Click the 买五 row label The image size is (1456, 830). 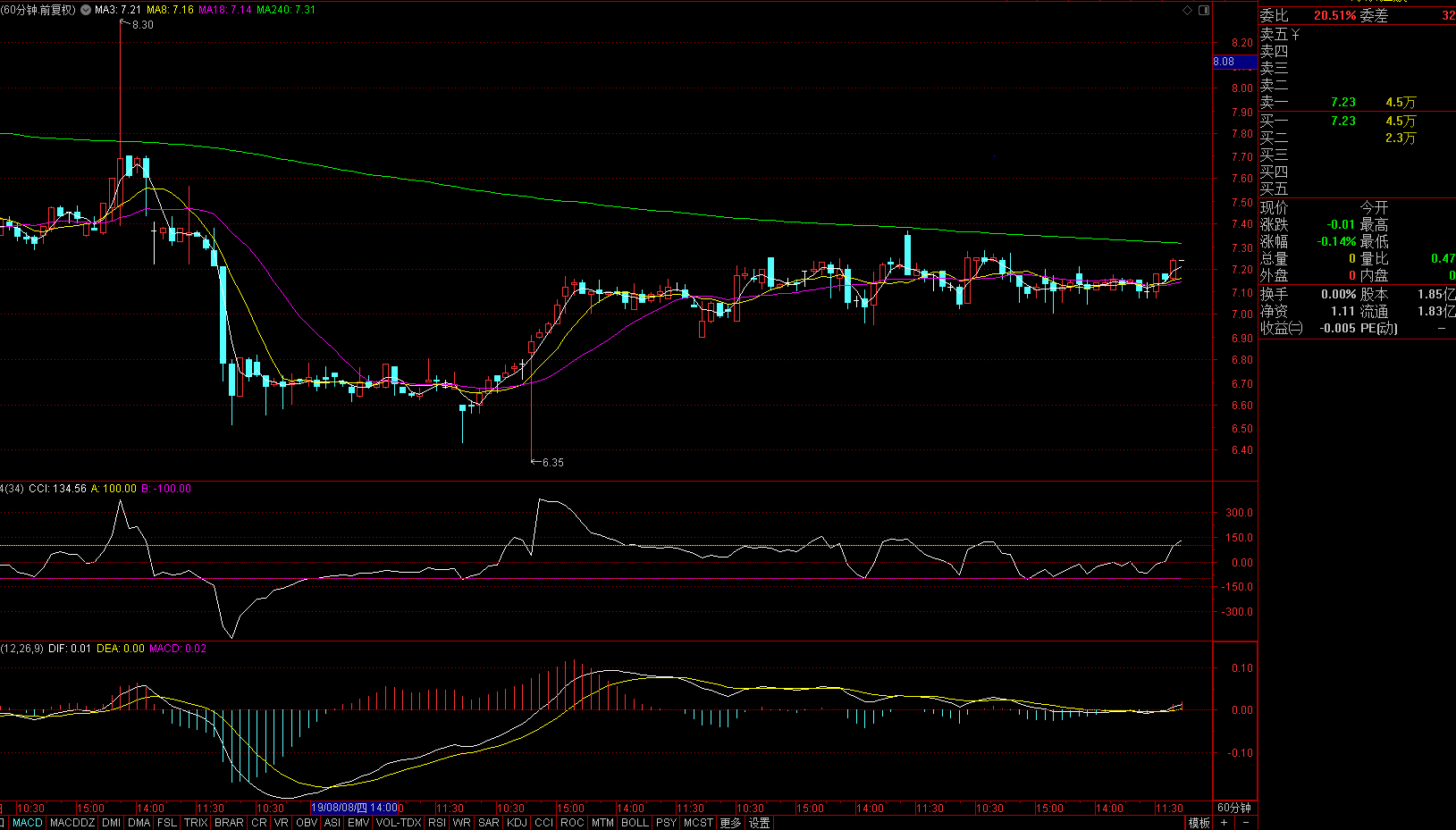point(1274,189)
